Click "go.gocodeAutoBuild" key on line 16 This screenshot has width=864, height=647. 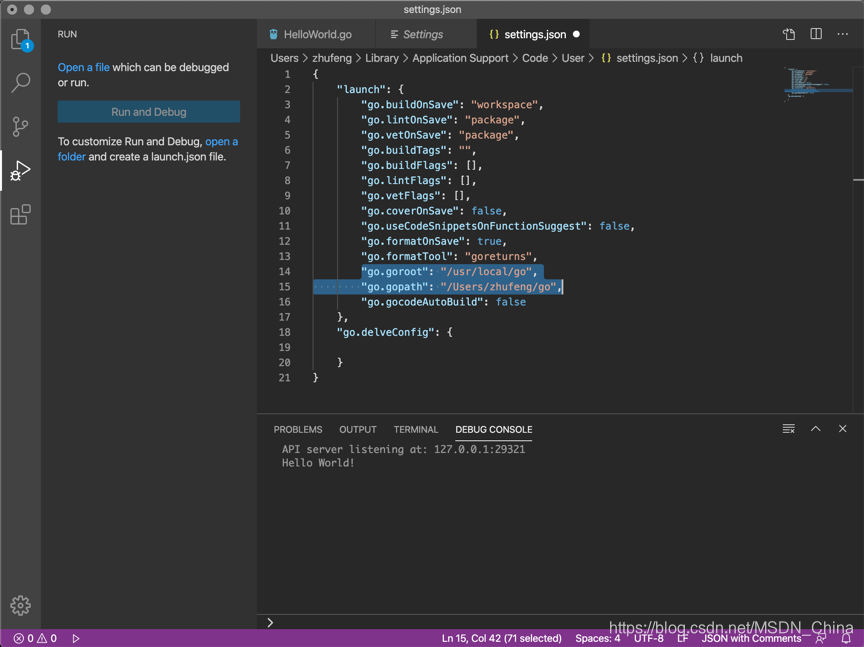(x=422, y=302)
